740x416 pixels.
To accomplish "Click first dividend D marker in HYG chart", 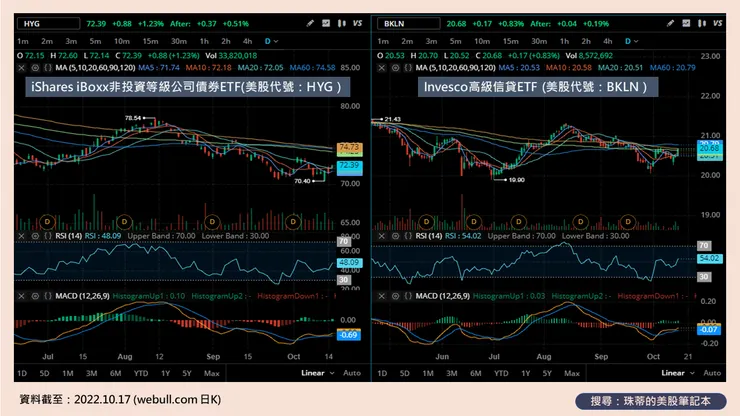I will click(47, 221).
